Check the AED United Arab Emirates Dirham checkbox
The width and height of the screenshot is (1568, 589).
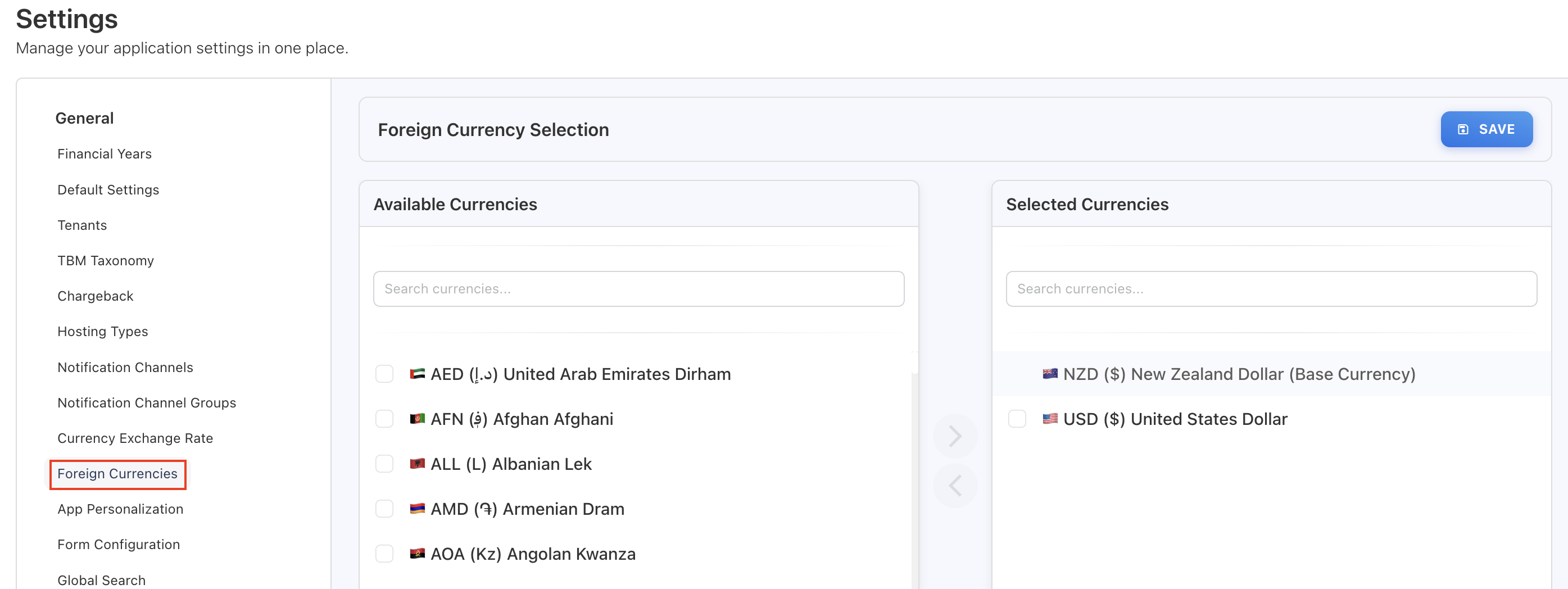point(384,374)
